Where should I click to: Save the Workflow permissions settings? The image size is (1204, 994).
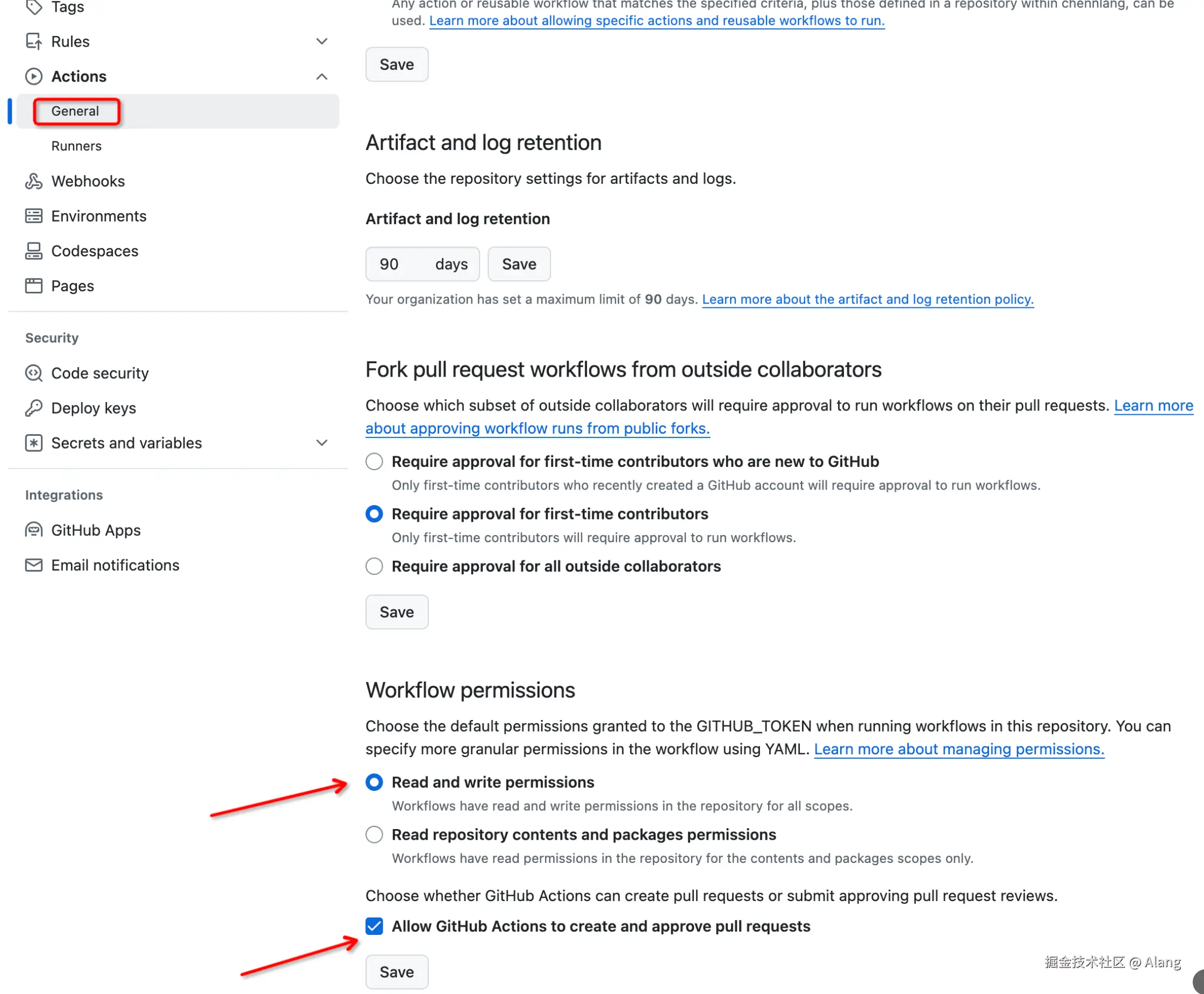coord(396,971)
